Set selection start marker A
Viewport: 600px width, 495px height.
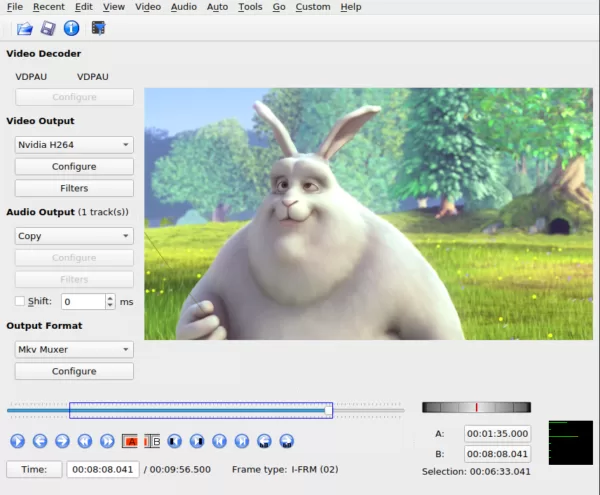[x=130, y=441]
